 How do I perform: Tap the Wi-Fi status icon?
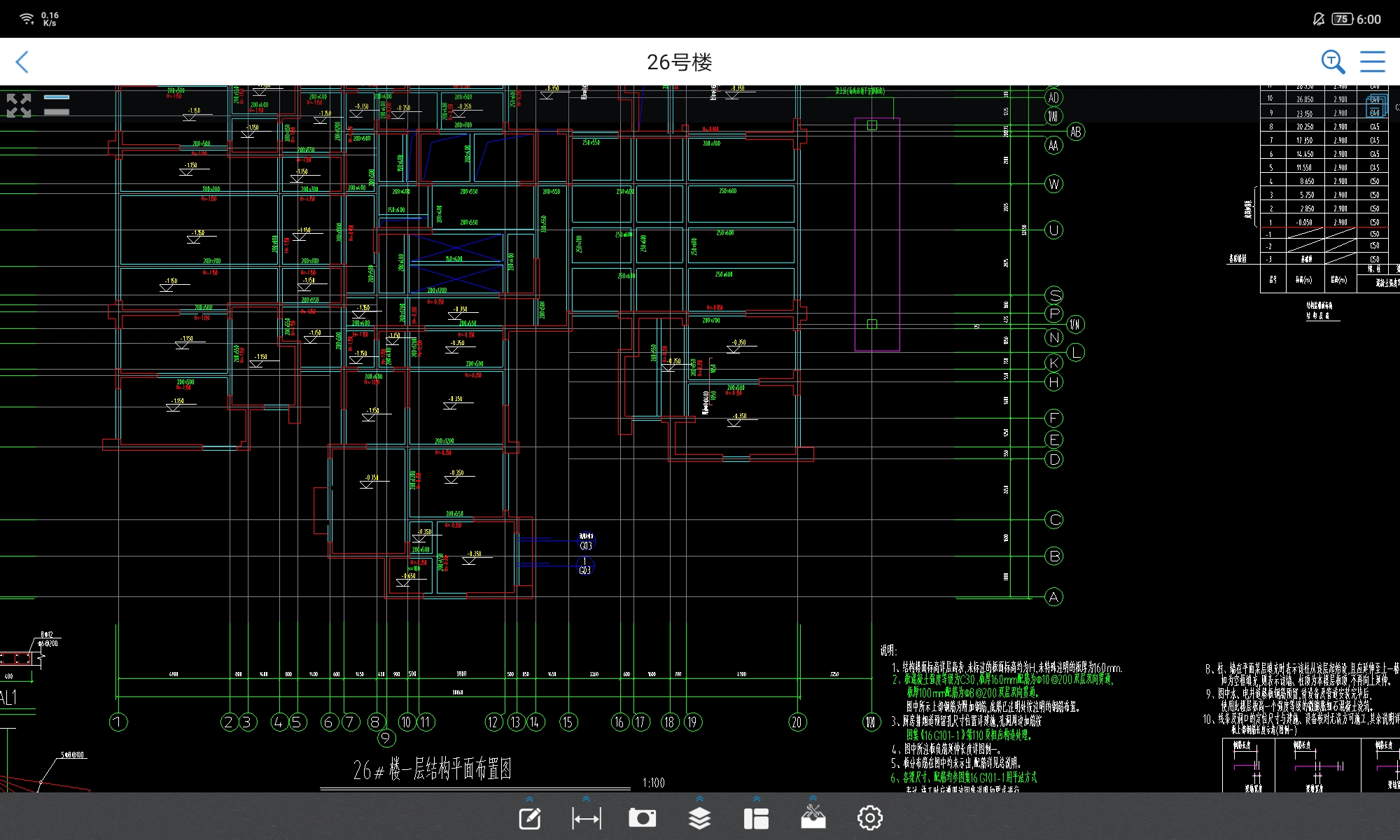(x=27, y=19)
